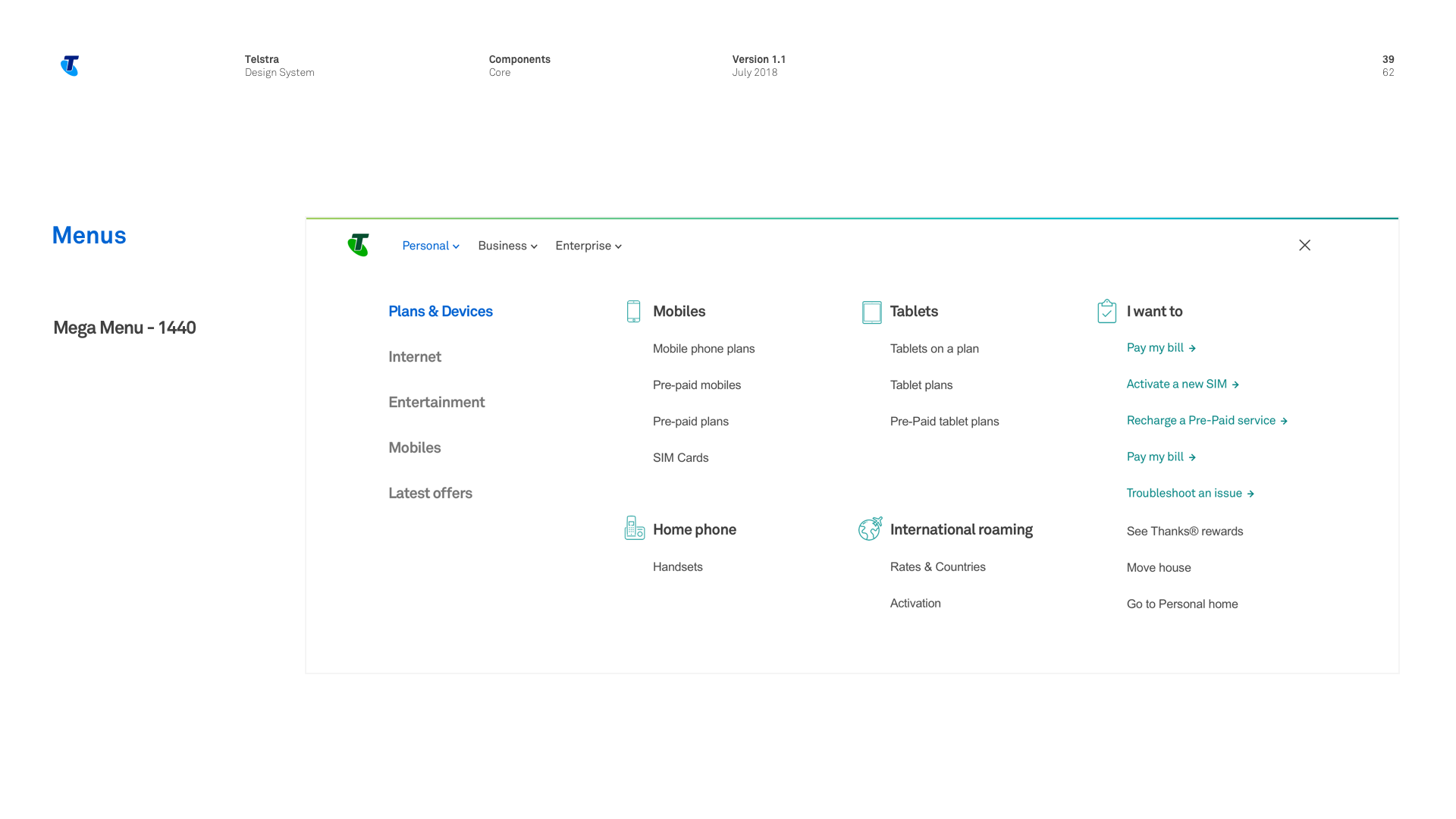Open Pre-Paid tablet plans link

tap(944, 422)
